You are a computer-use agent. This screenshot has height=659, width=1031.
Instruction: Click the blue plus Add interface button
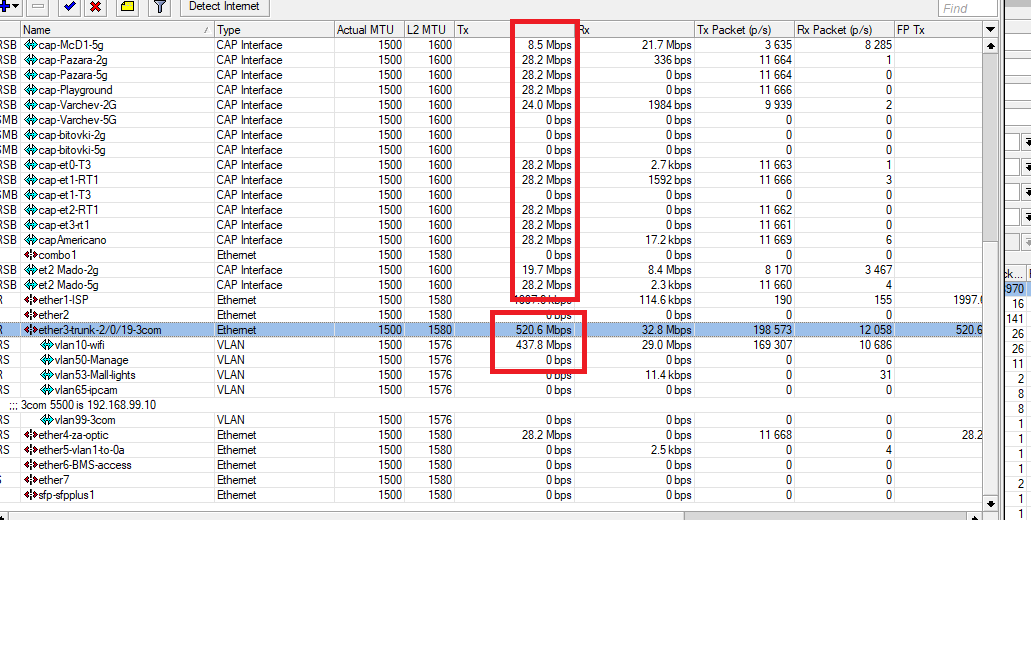coord(8,7)
